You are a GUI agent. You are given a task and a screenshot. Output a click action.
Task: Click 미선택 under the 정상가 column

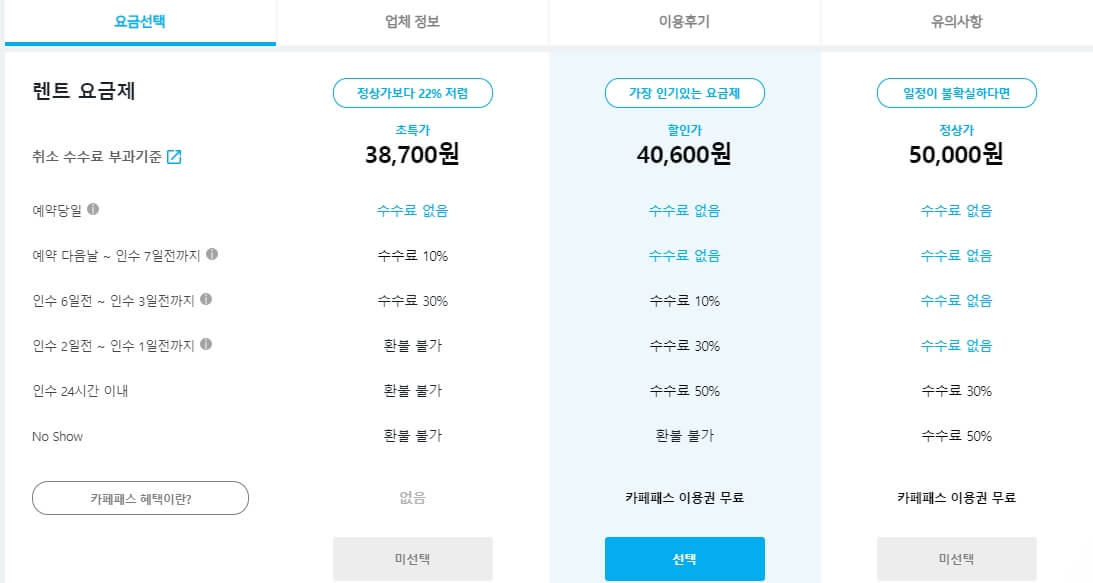tap(957, 558)
